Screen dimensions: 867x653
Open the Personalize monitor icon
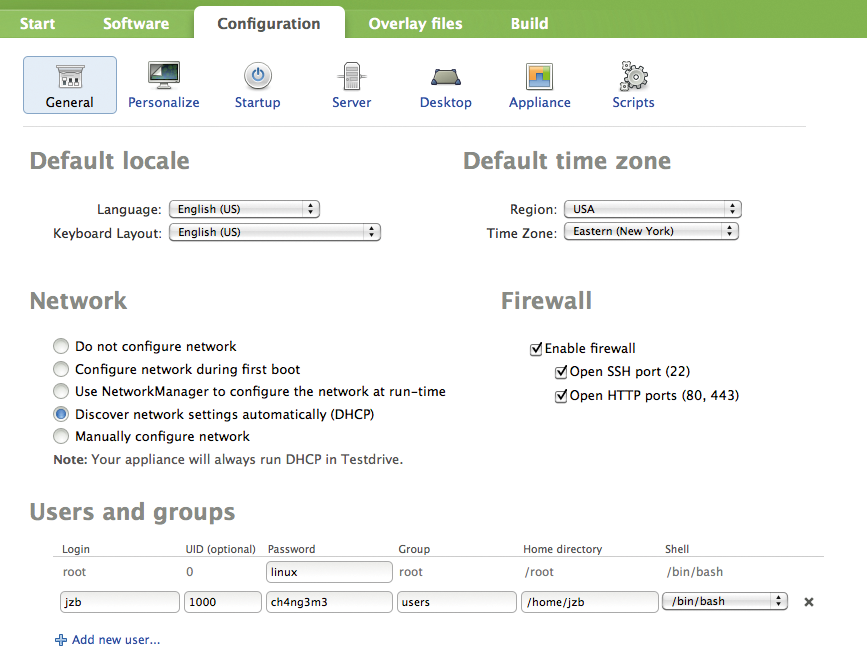[x=164, y=75]
